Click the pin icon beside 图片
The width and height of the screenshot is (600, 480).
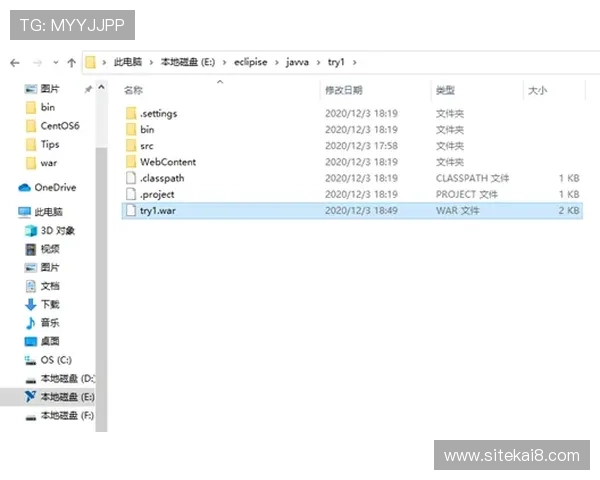(88, 89)
